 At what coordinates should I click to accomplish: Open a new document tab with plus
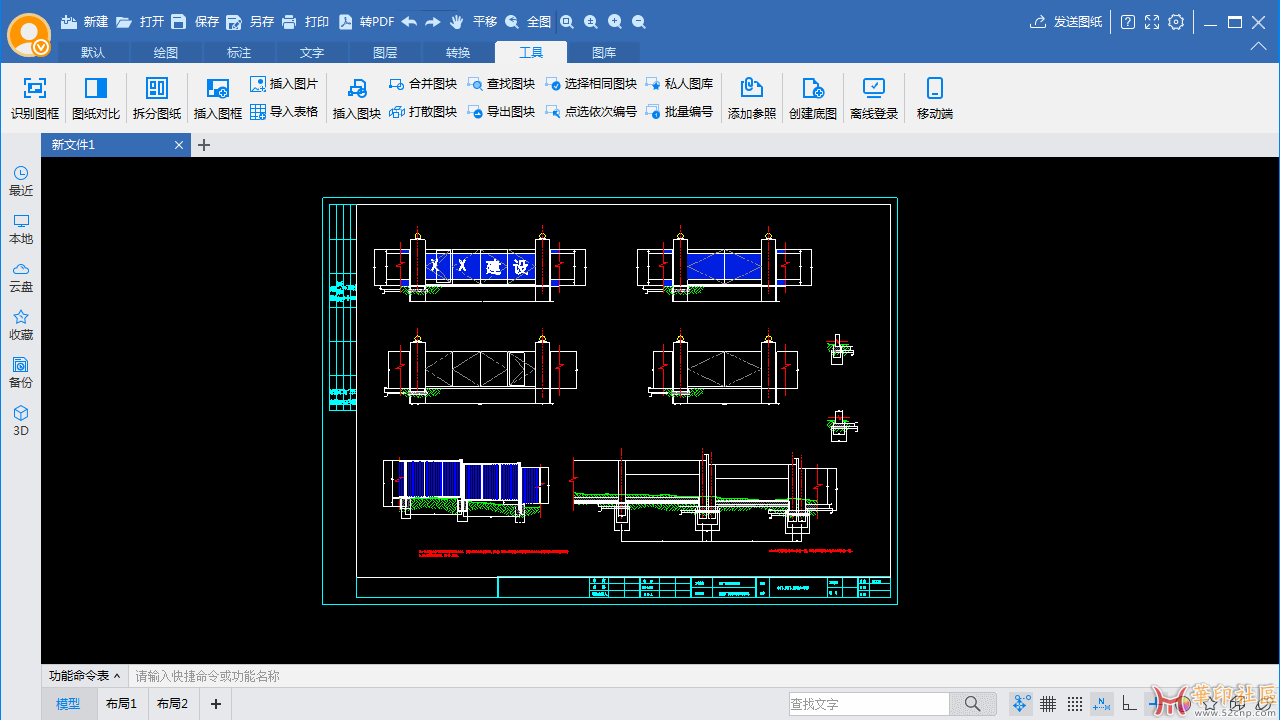(x=204, y=145)
